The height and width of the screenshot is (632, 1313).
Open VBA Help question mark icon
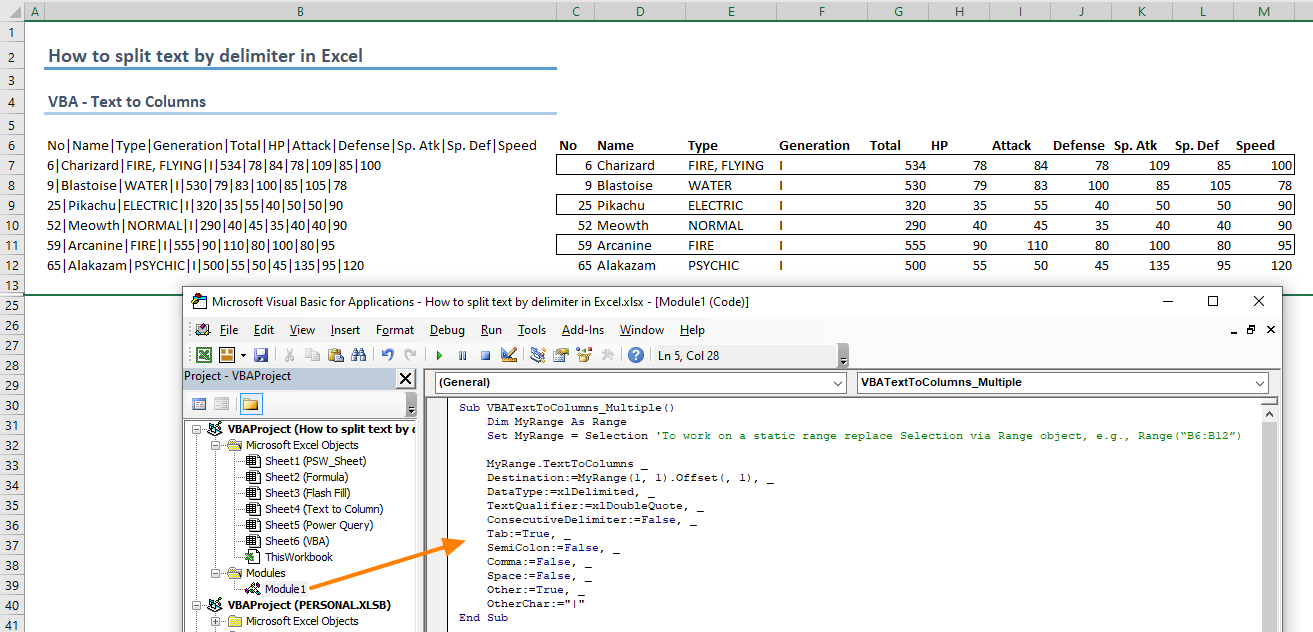coord(635,355)
